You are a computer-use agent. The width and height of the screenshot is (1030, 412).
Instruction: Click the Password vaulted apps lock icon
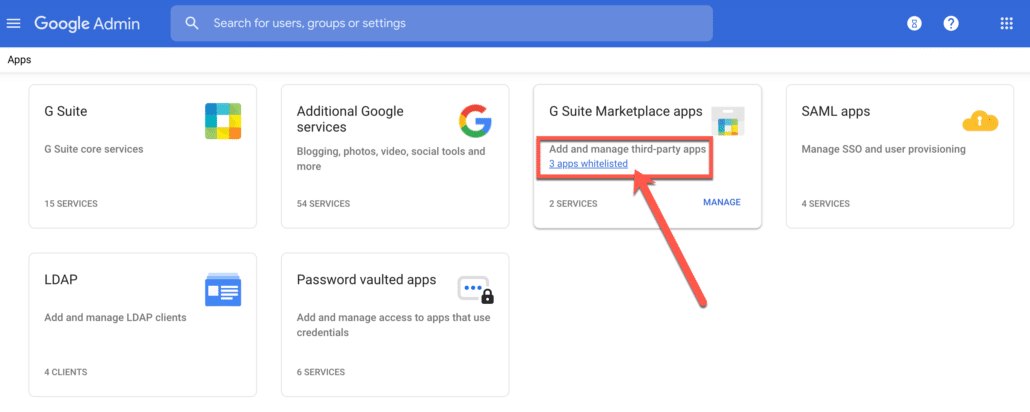point(476,290)
